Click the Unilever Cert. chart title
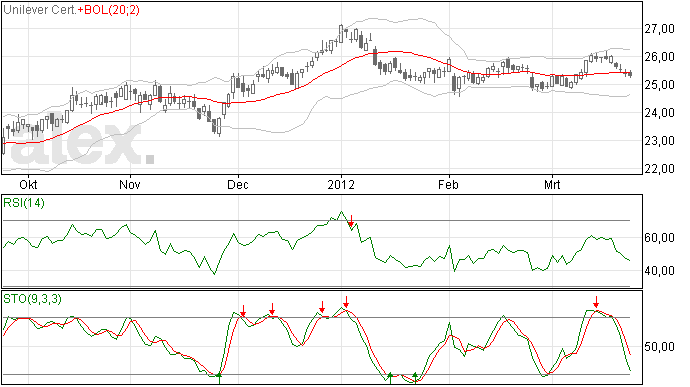690x387 pixels. point(40,10)
